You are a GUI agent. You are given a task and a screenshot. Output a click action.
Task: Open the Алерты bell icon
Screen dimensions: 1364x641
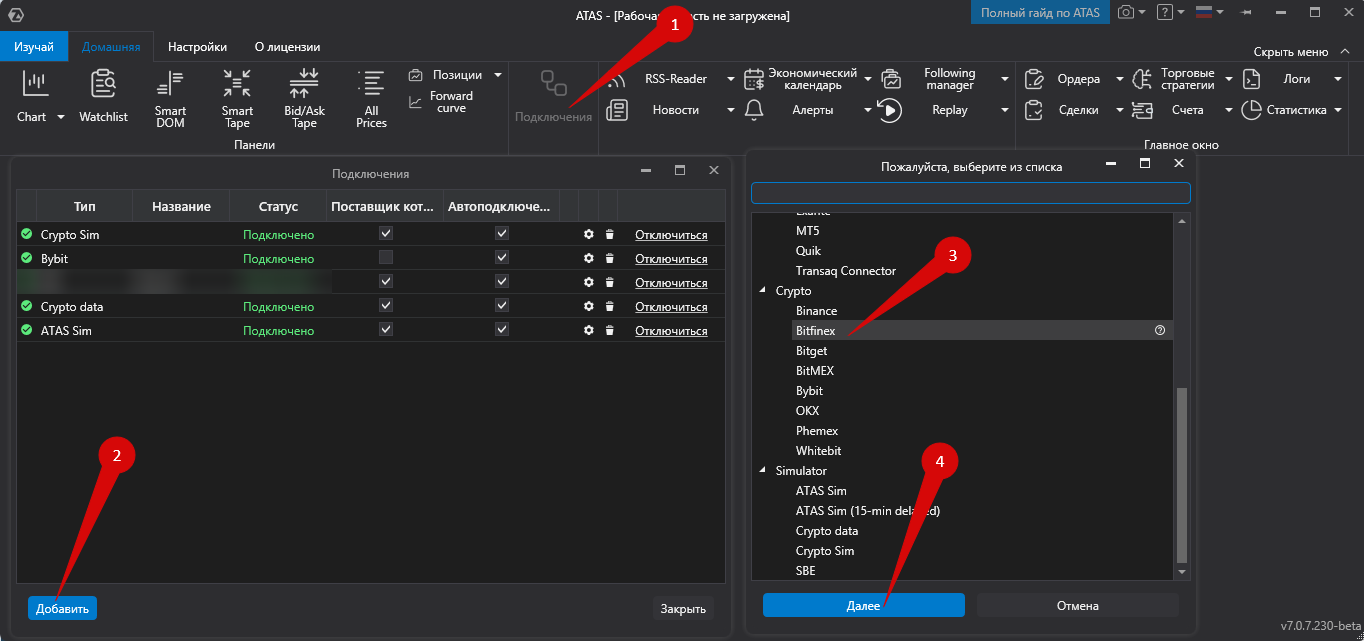click(x=754, y=110)
